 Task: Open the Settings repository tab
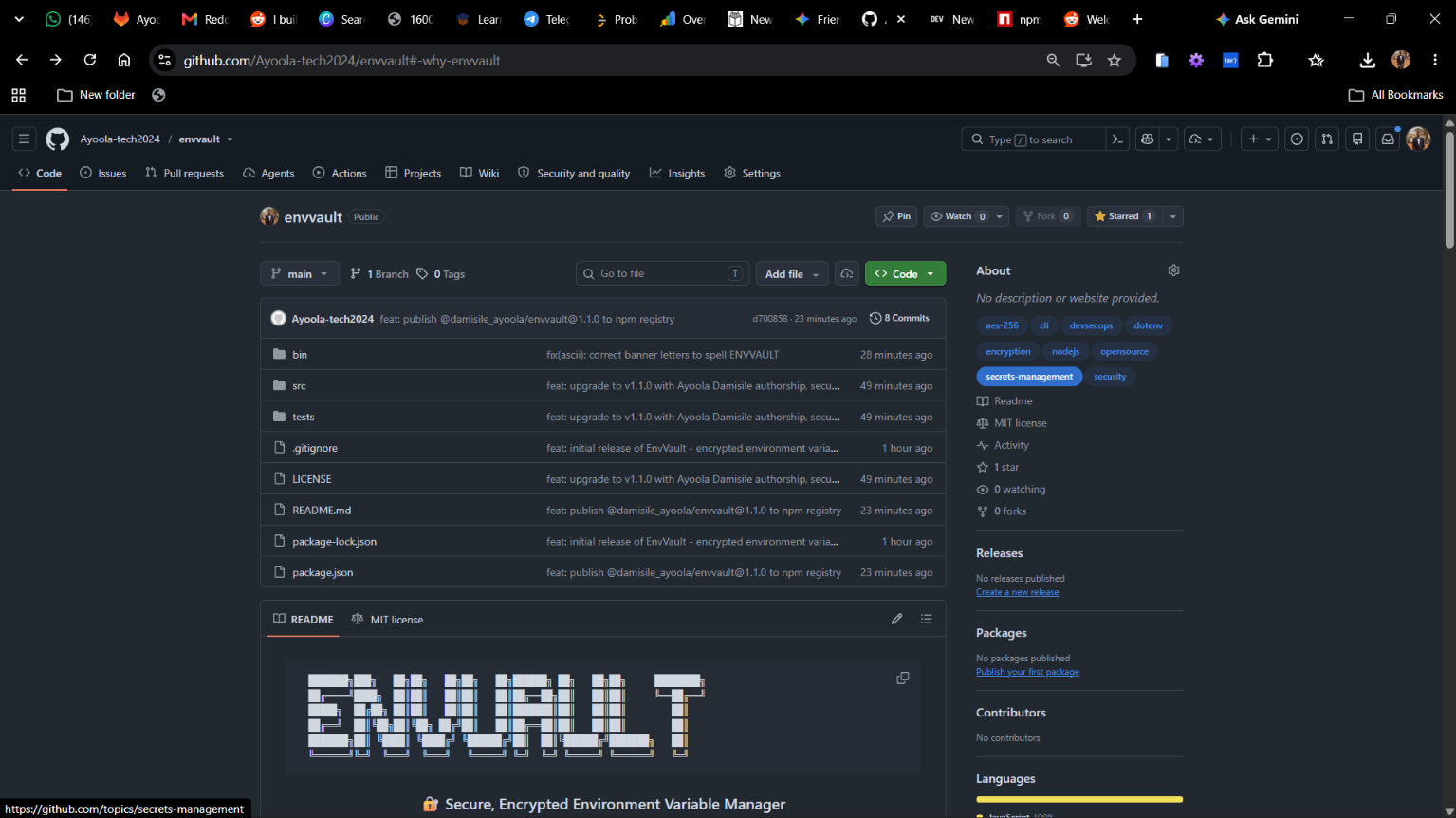[x=752, y=173]
